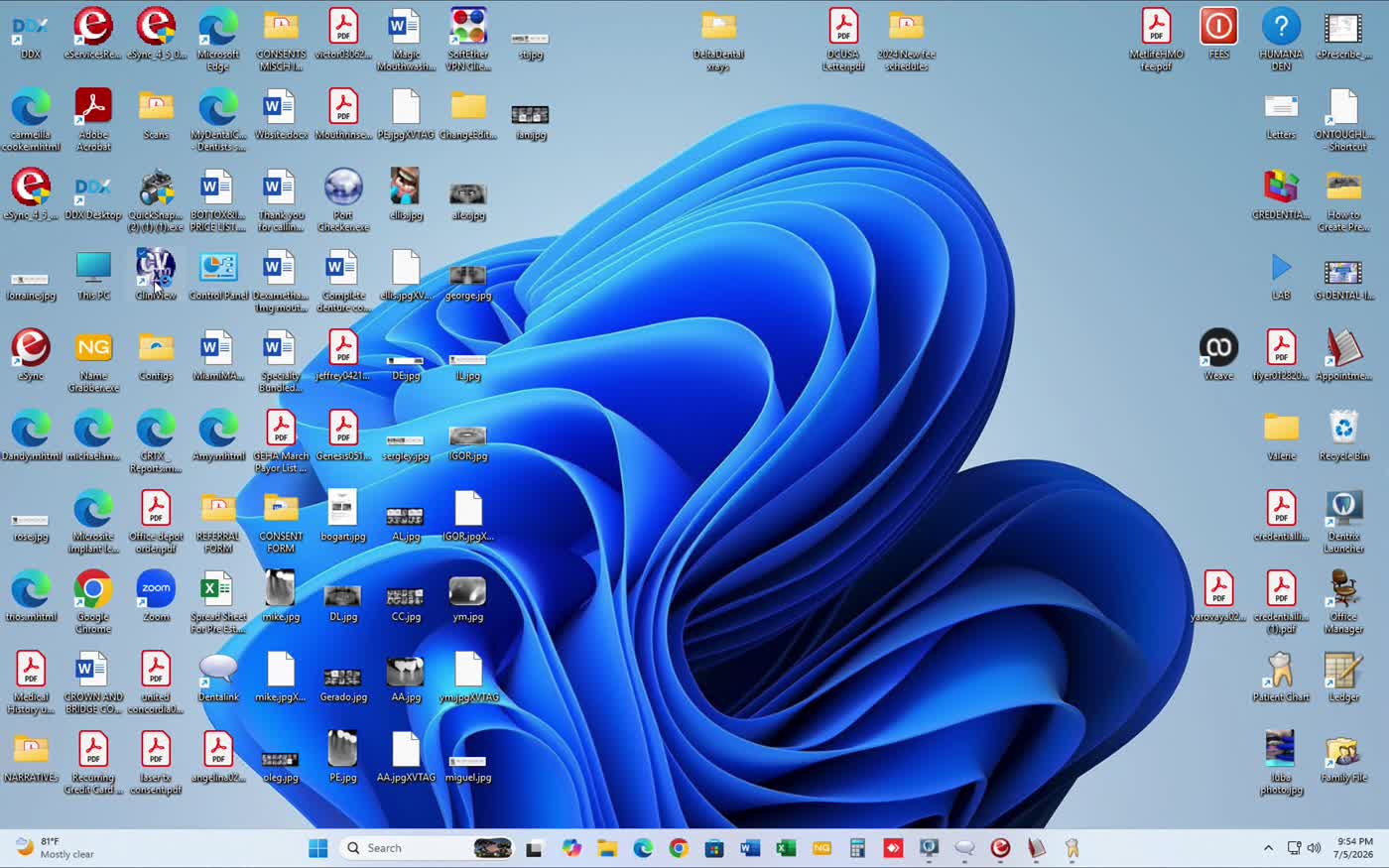Open the GEHA March Payor List PDF

[x=281, y=441]
